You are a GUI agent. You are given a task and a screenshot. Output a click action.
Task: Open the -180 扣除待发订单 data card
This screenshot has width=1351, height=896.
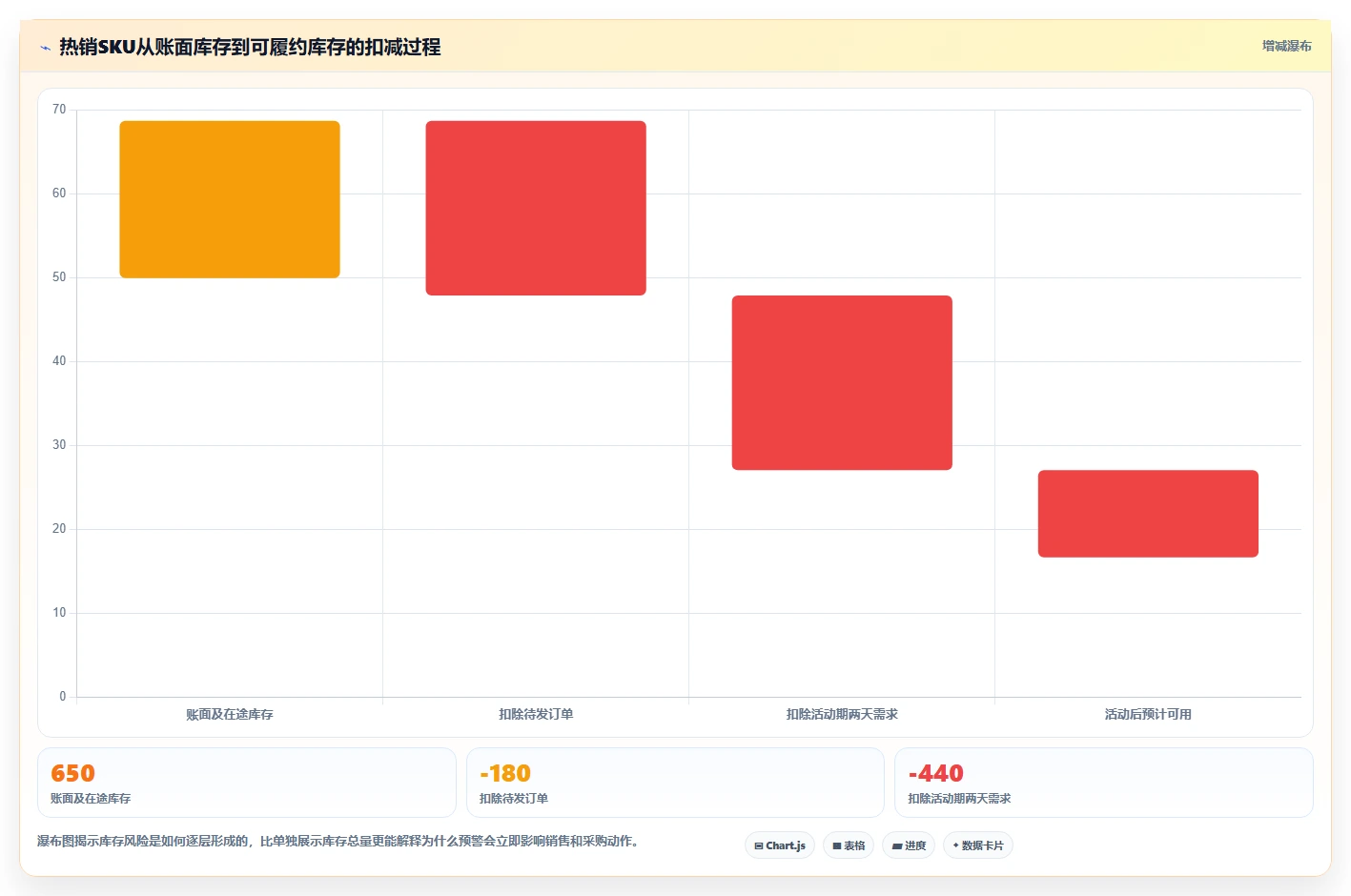coord(675,783)
